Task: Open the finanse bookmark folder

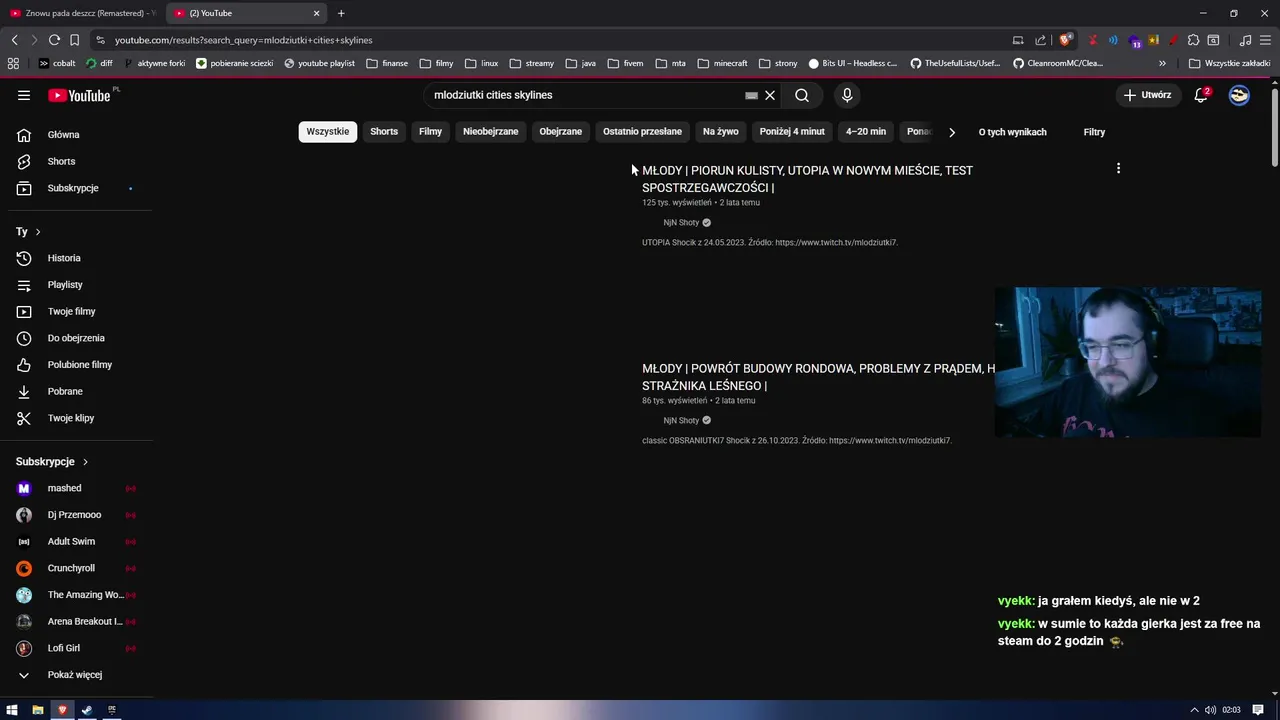Action: pos(387,63)
